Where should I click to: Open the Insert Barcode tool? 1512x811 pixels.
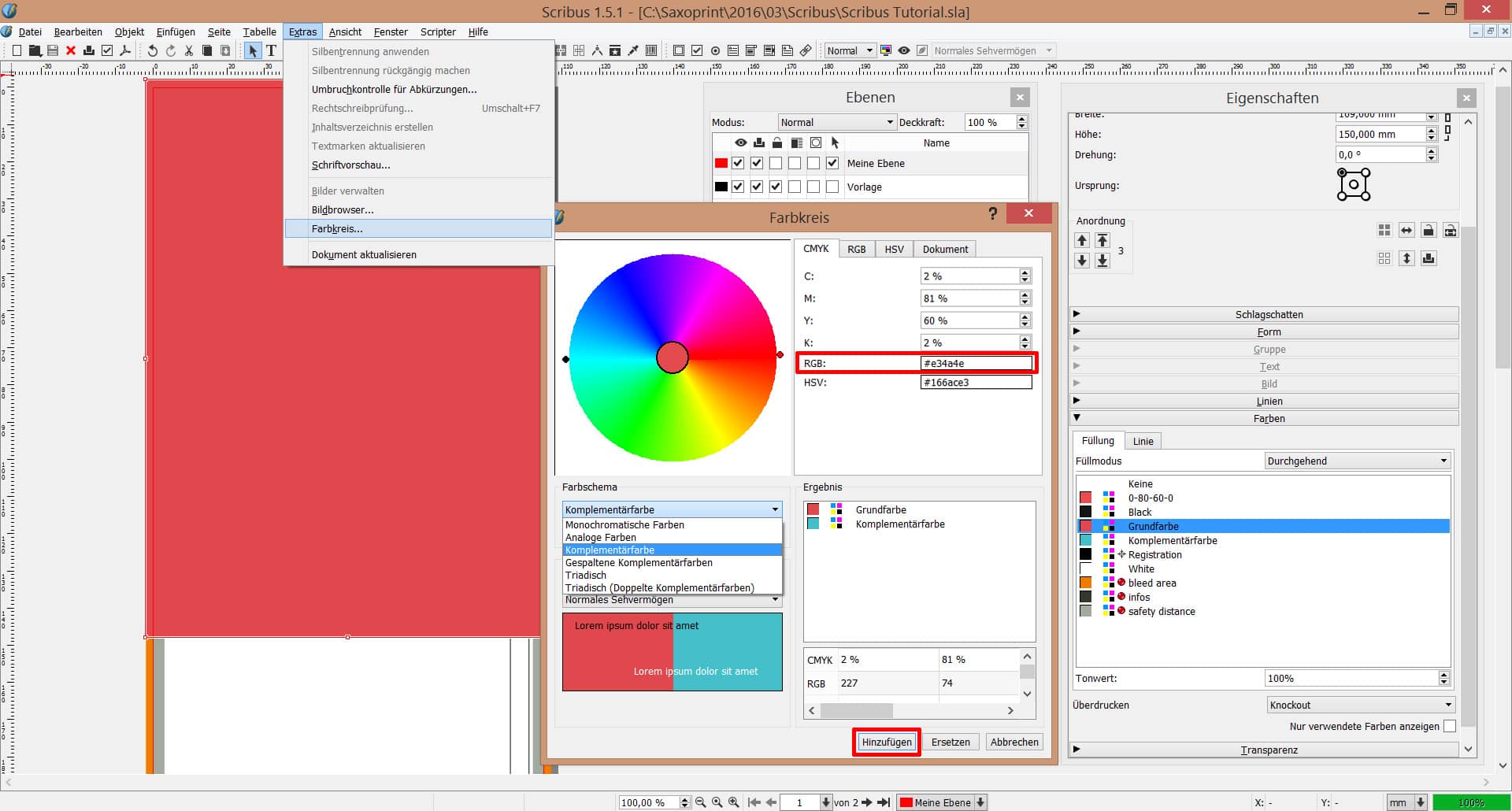click(652, 50)
